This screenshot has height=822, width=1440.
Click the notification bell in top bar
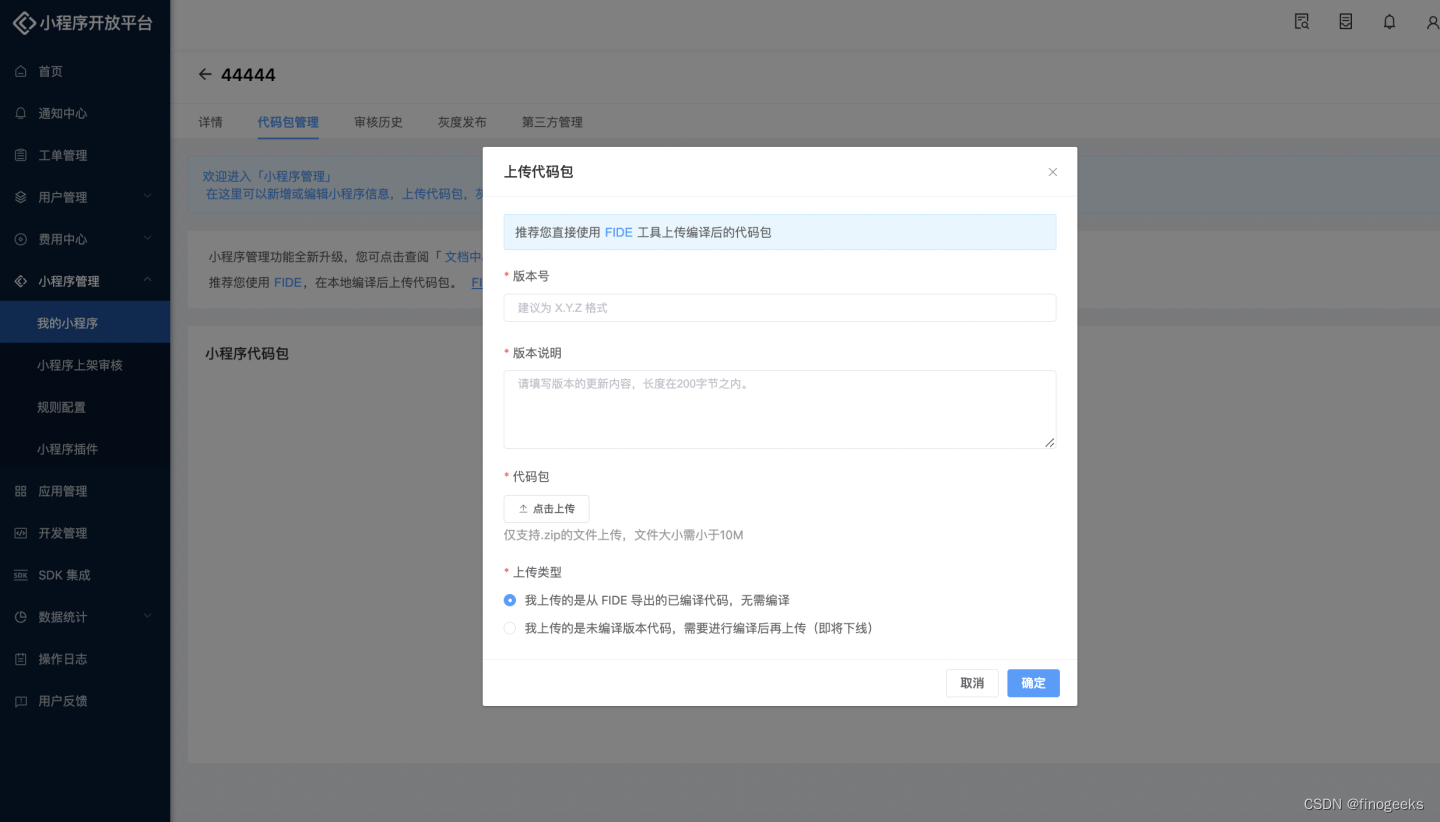1389,20
